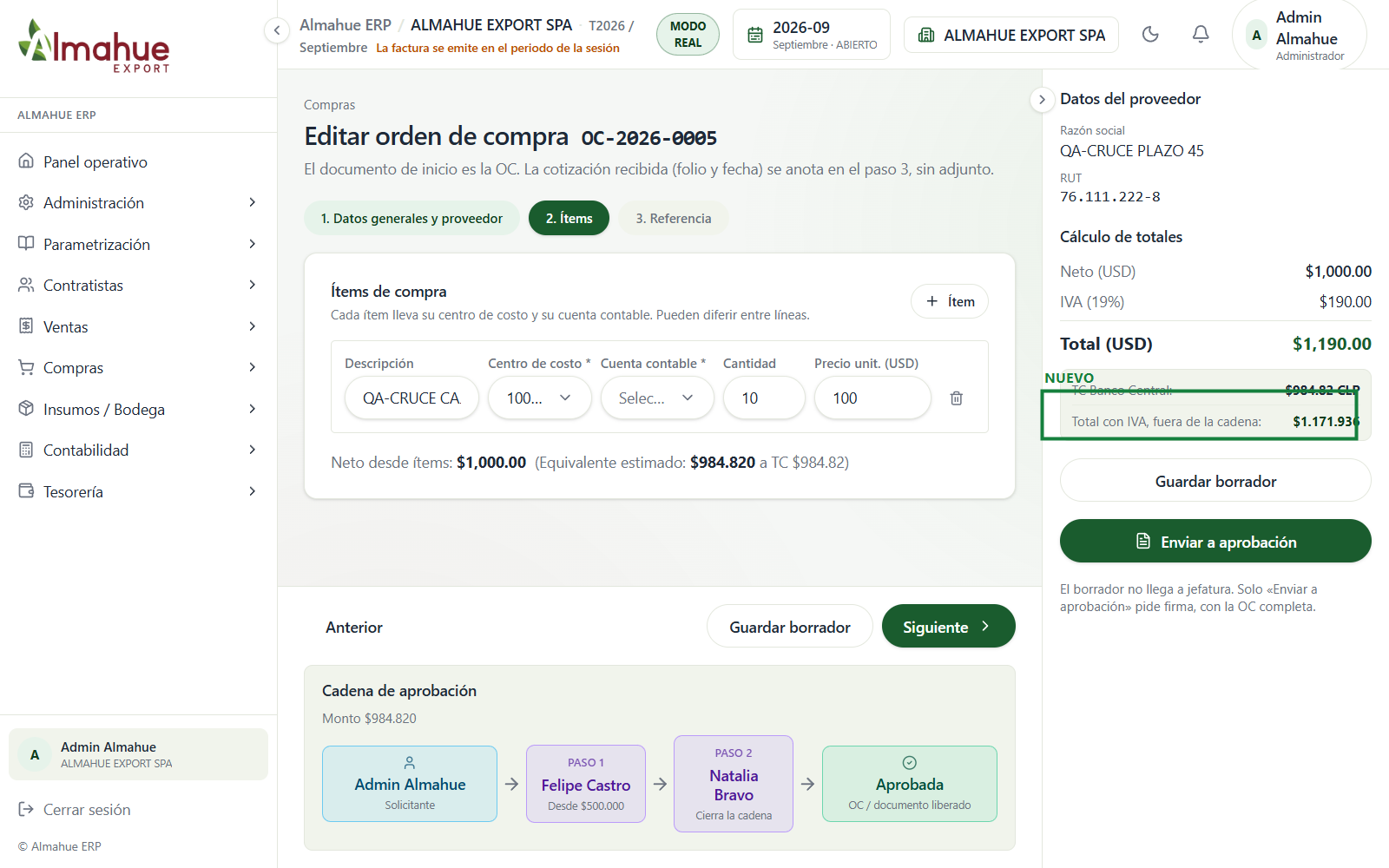1389x868 pixels.
Task: Delete the item row with the trash icon
Action: point(956,398)
